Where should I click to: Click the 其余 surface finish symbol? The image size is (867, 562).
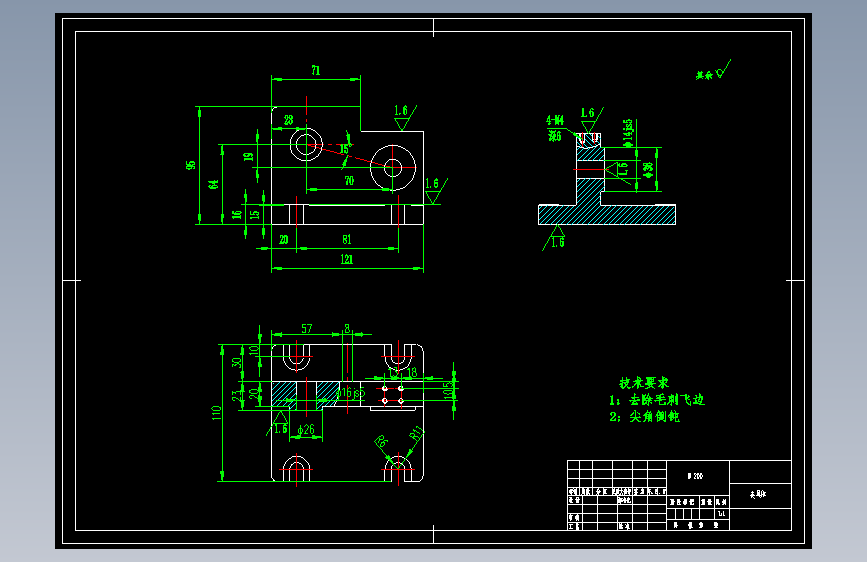713,71
